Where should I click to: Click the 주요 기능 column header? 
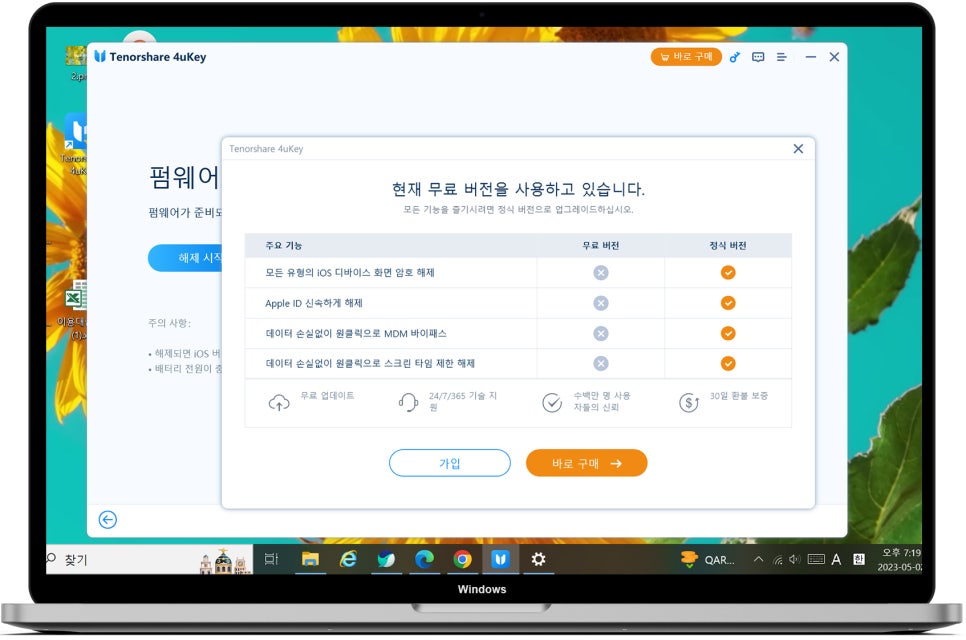tap(283, 245)
